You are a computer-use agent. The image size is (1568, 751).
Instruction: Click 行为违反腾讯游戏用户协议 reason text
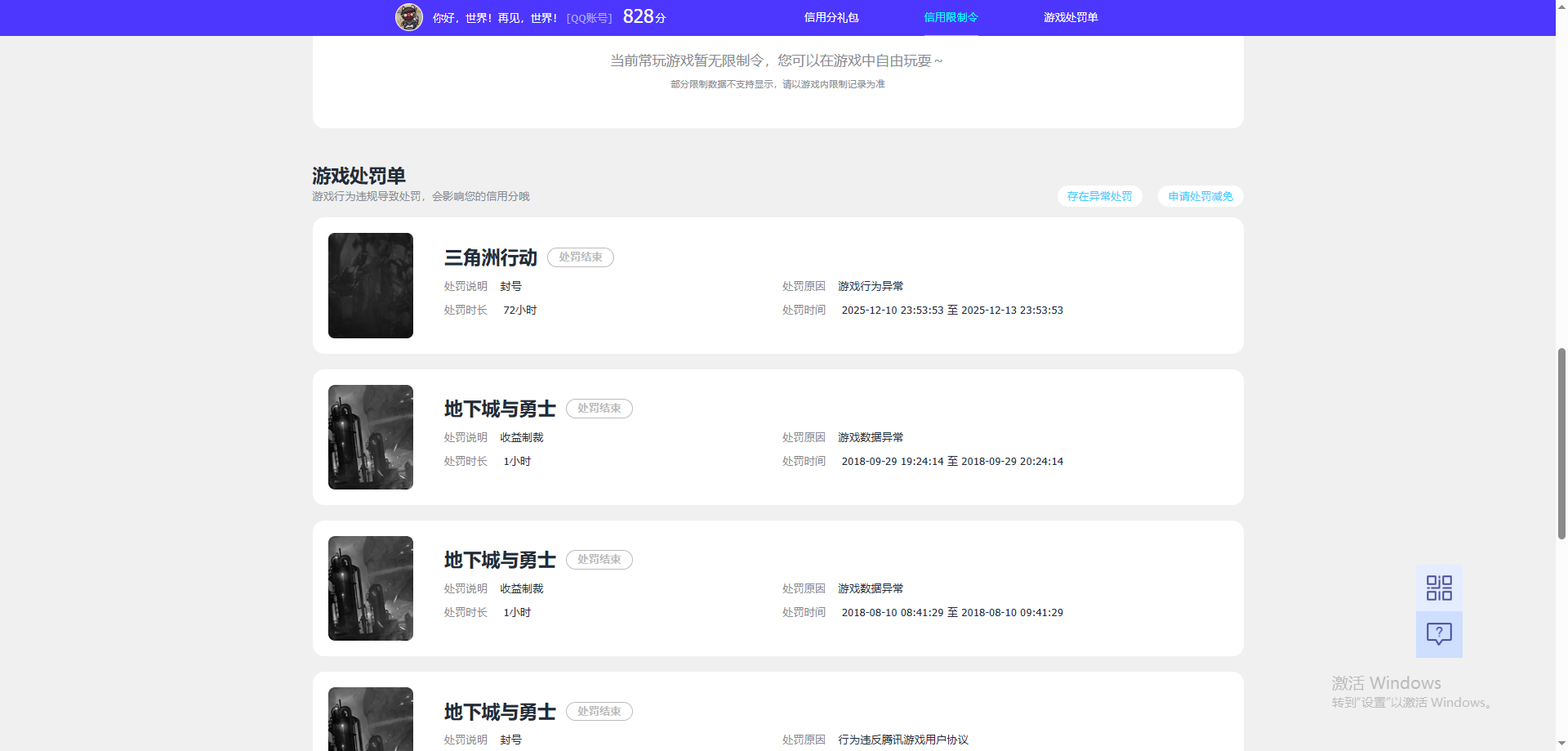[x=903, y=740]
